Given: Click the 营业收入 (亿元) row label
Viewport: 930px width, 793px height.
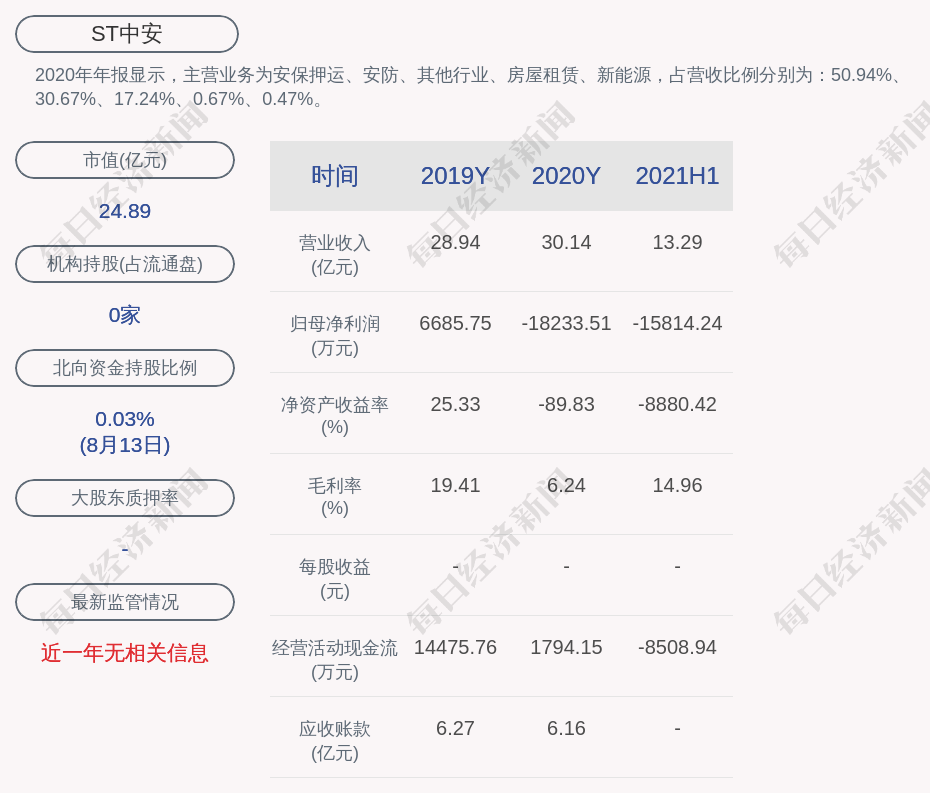Looking at the screenshot, I should [x=335, y=254].
